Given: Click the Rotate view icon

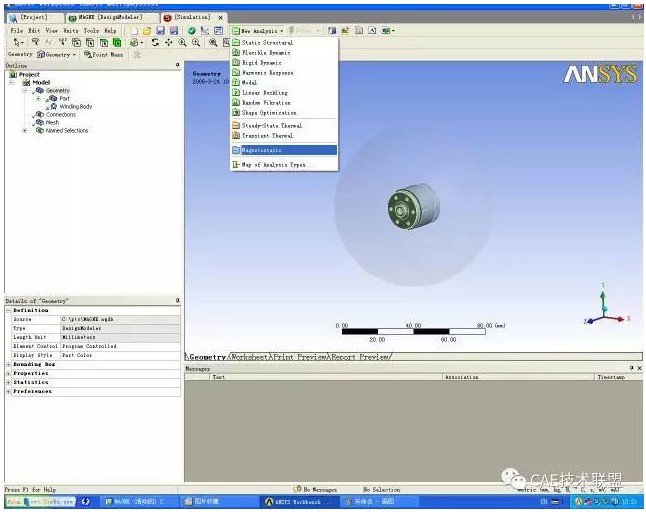Looking at the screenshot, I should 155,42.
